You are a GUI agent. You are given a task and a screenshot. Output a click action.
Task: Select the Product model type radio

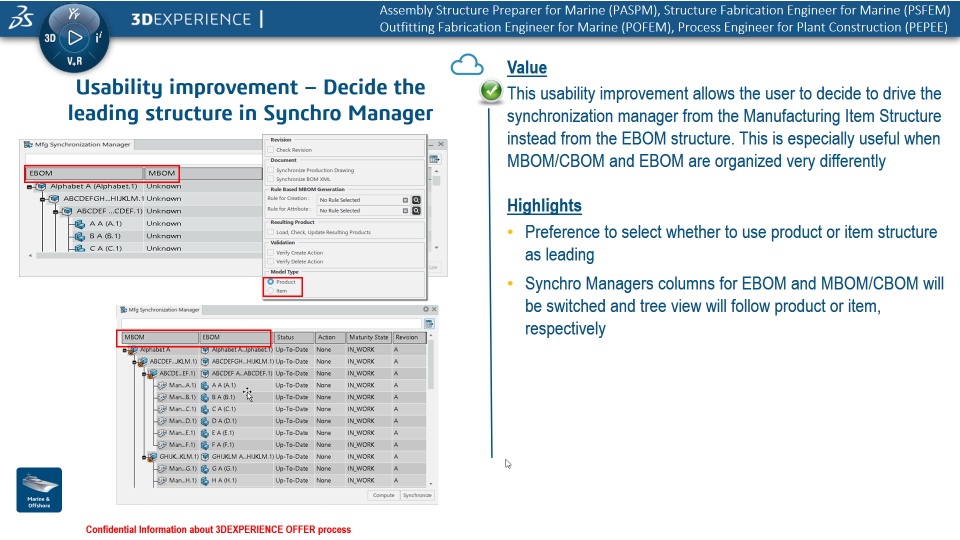(271, 282)
